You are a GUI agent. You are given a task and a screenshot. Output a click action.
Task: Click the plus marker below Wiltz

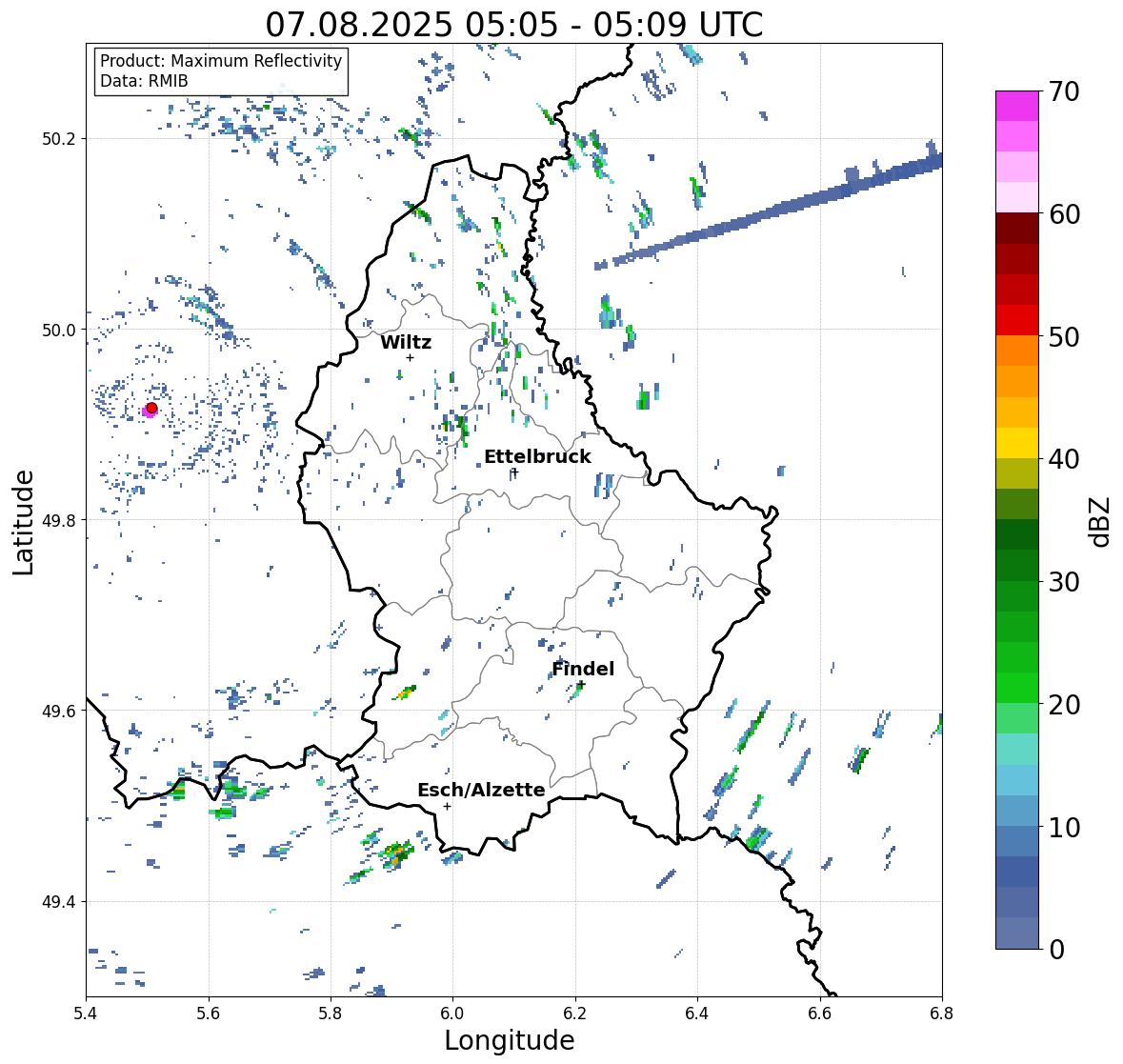[x=410, y=357]
